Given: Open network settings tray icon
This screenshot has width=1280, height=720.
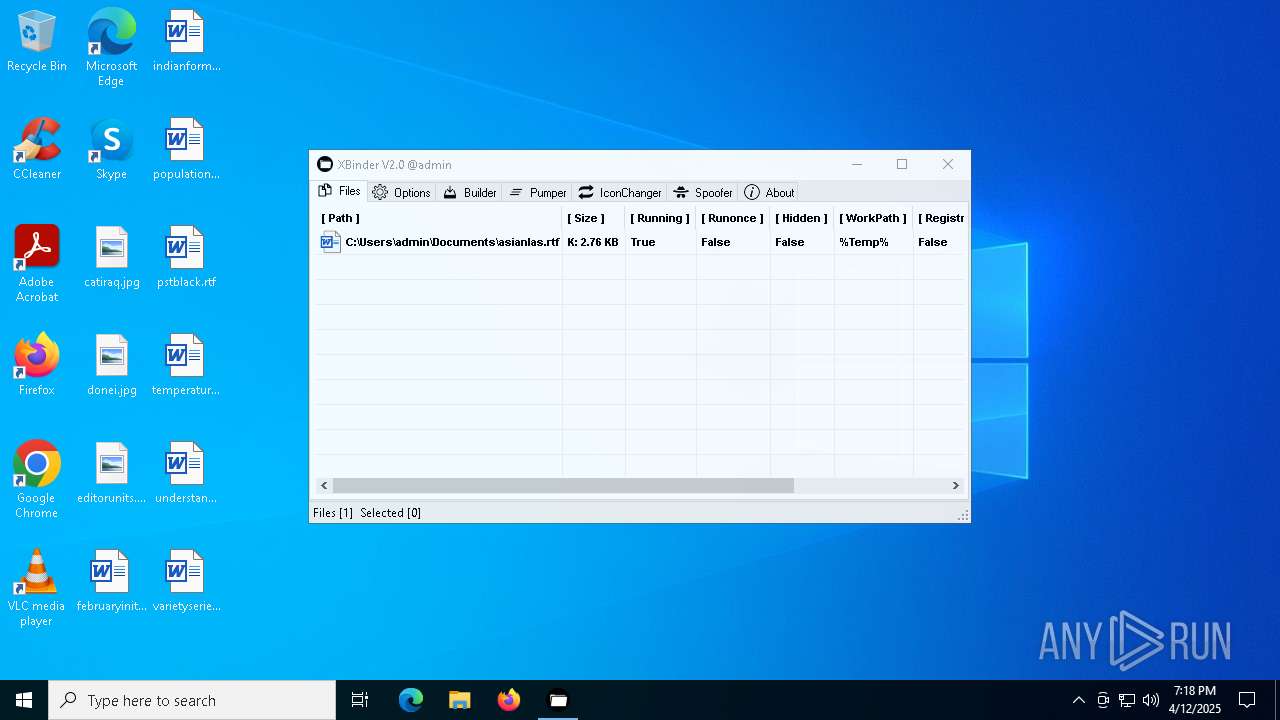Looking at the screenshot, I should pos(1127,700).
